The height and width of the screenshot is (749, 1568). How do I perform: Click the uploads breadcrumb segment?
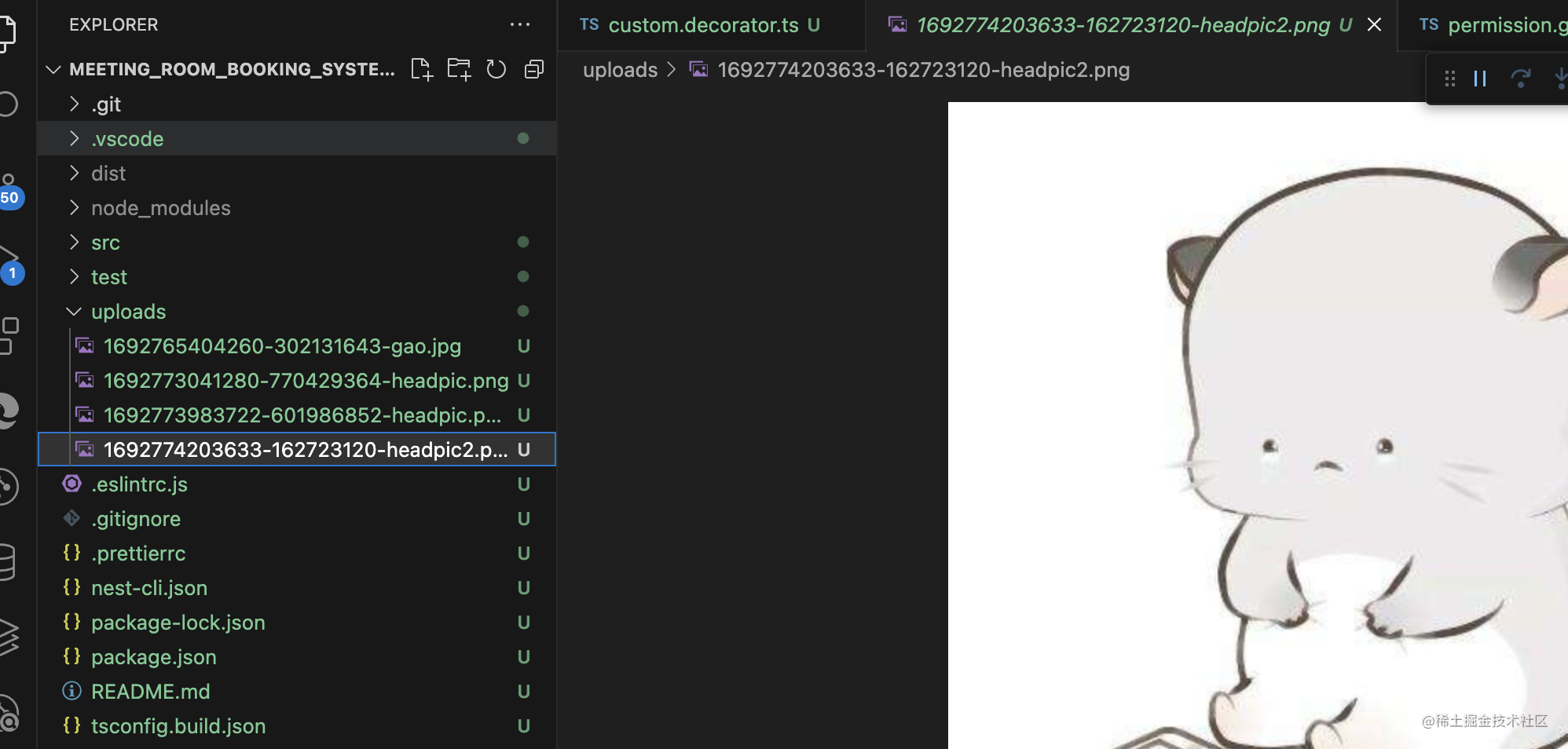(x=620, y=70)
